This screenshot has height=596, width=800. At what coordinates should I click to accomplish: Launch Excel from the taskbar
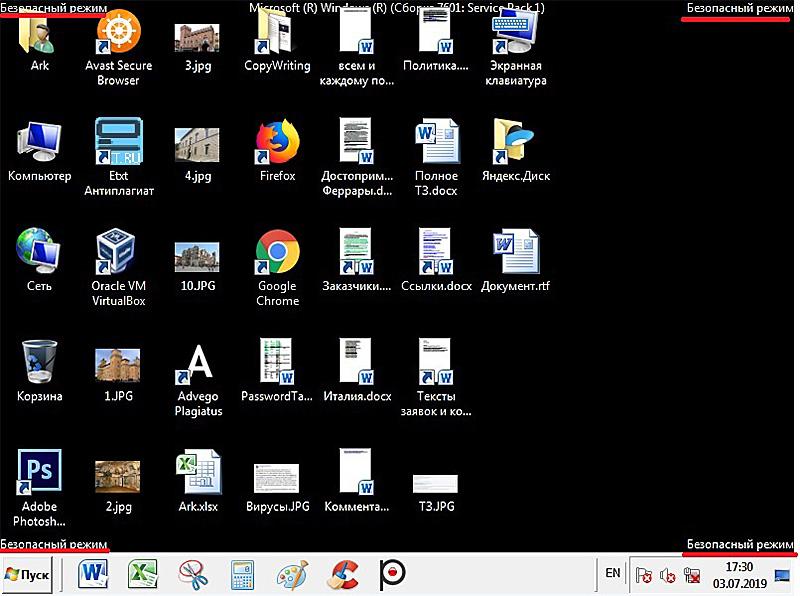(142, 574)
